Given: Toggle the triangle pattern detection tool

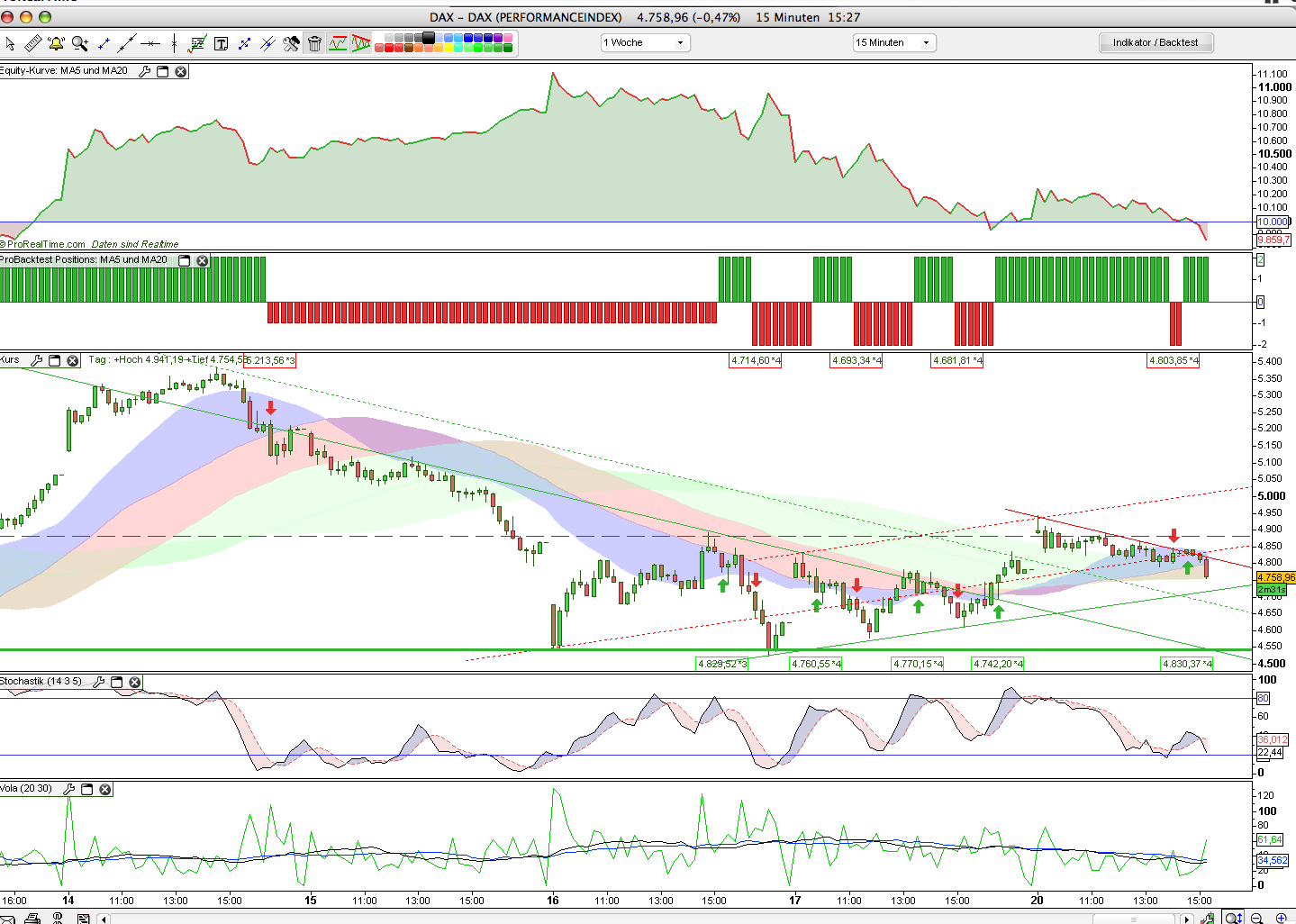Looking at the screenshot, I should [x=360, y=43].
